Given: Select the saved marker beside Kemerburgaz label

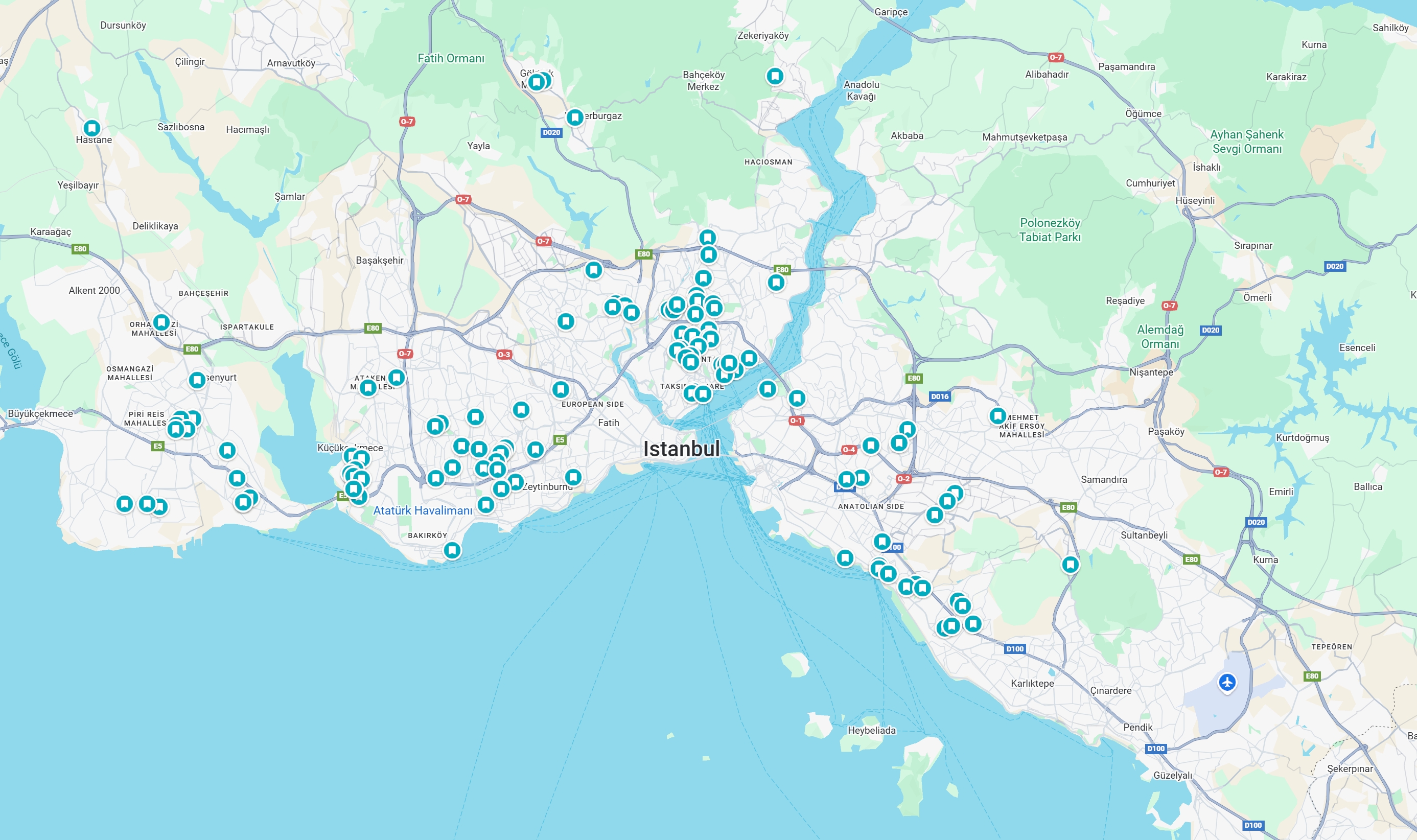Looking at the screenshot, I should 574,117.
